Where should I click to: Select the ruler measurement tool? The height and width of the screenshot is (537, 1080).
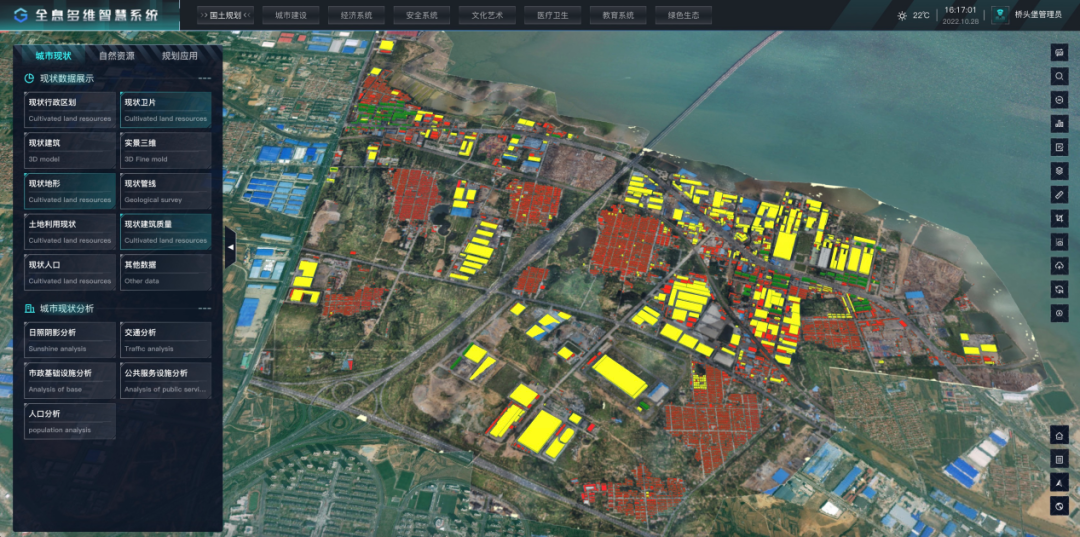tap(1059, 194)
